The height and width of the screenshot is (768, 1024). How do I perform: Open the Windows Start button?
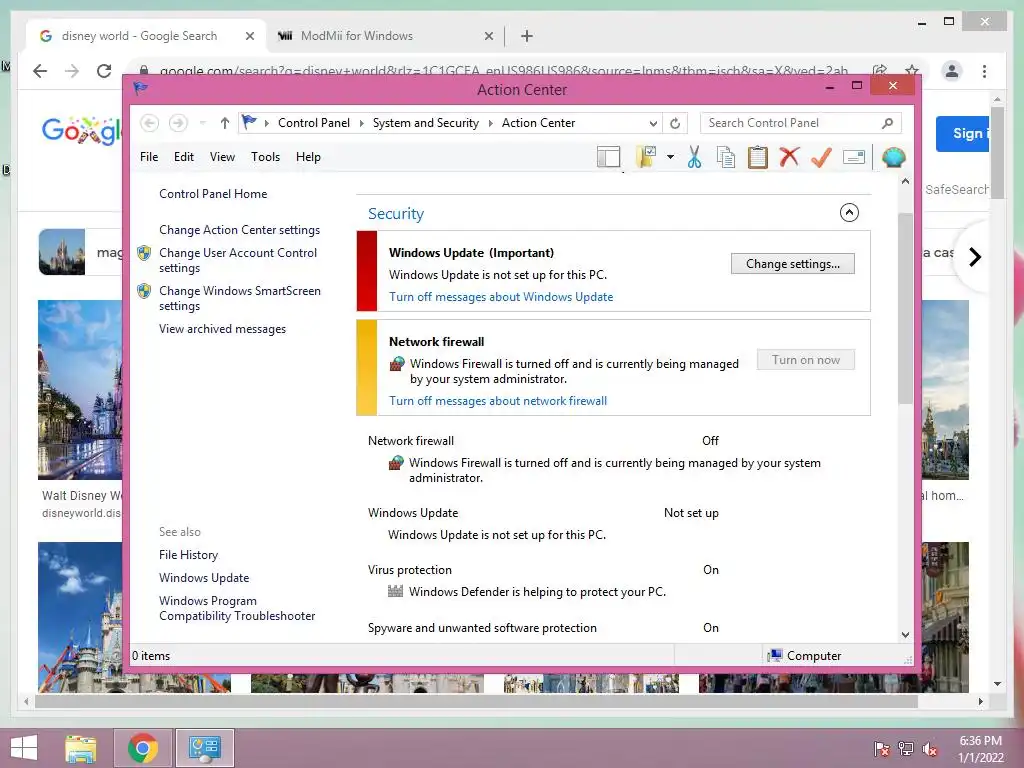[24, 748]
